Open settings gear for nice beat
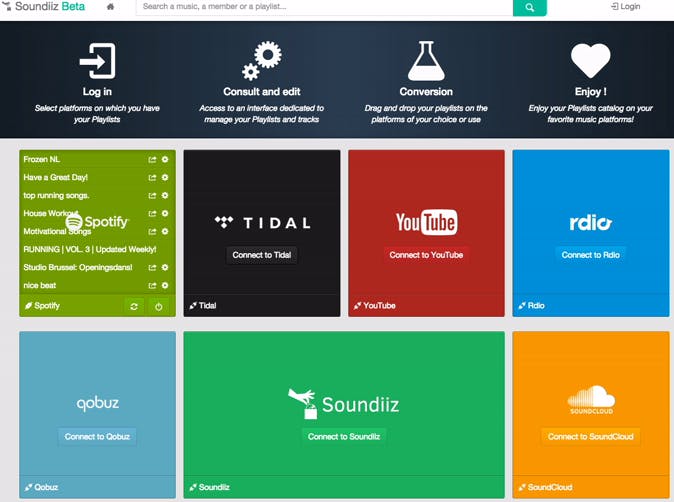Image resolution: width=674 pixels, height=502 pixels. tap(165, 286)
